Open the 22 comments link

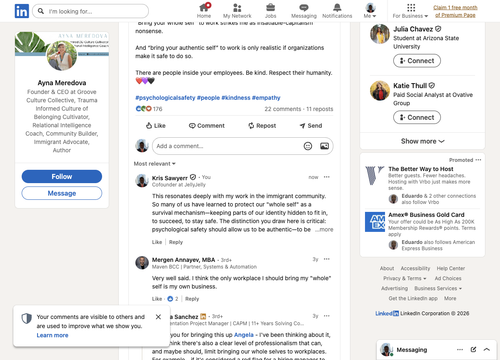(283, 109)
